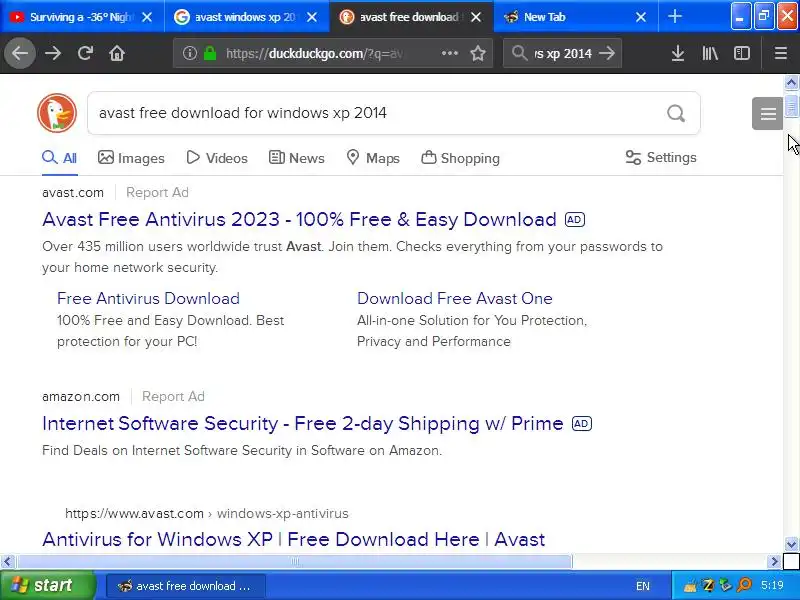Select the All results tab

pyautogui.click(x=60, y=158)
